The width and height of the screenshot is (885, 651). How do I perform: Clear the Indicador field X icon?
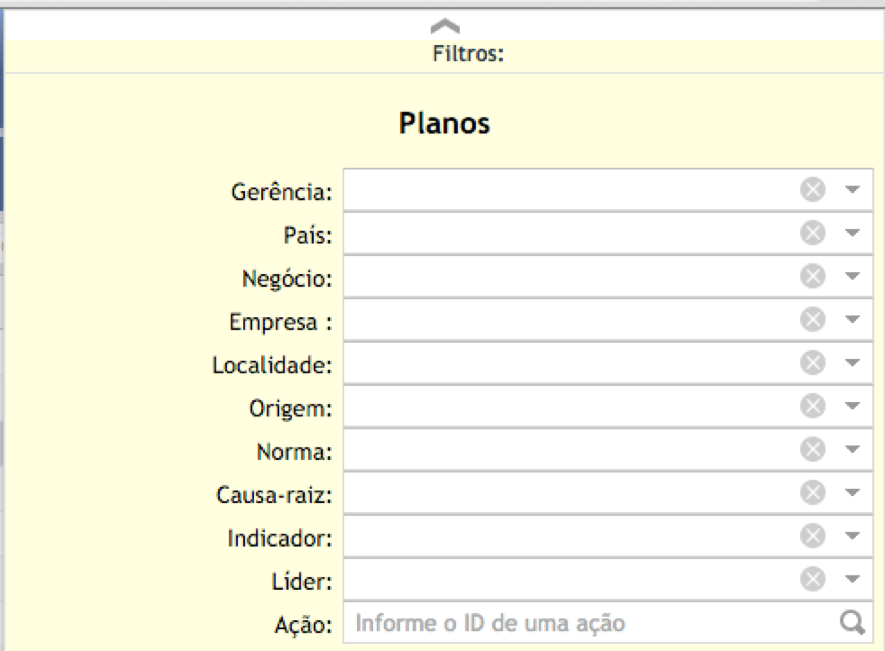813,535
